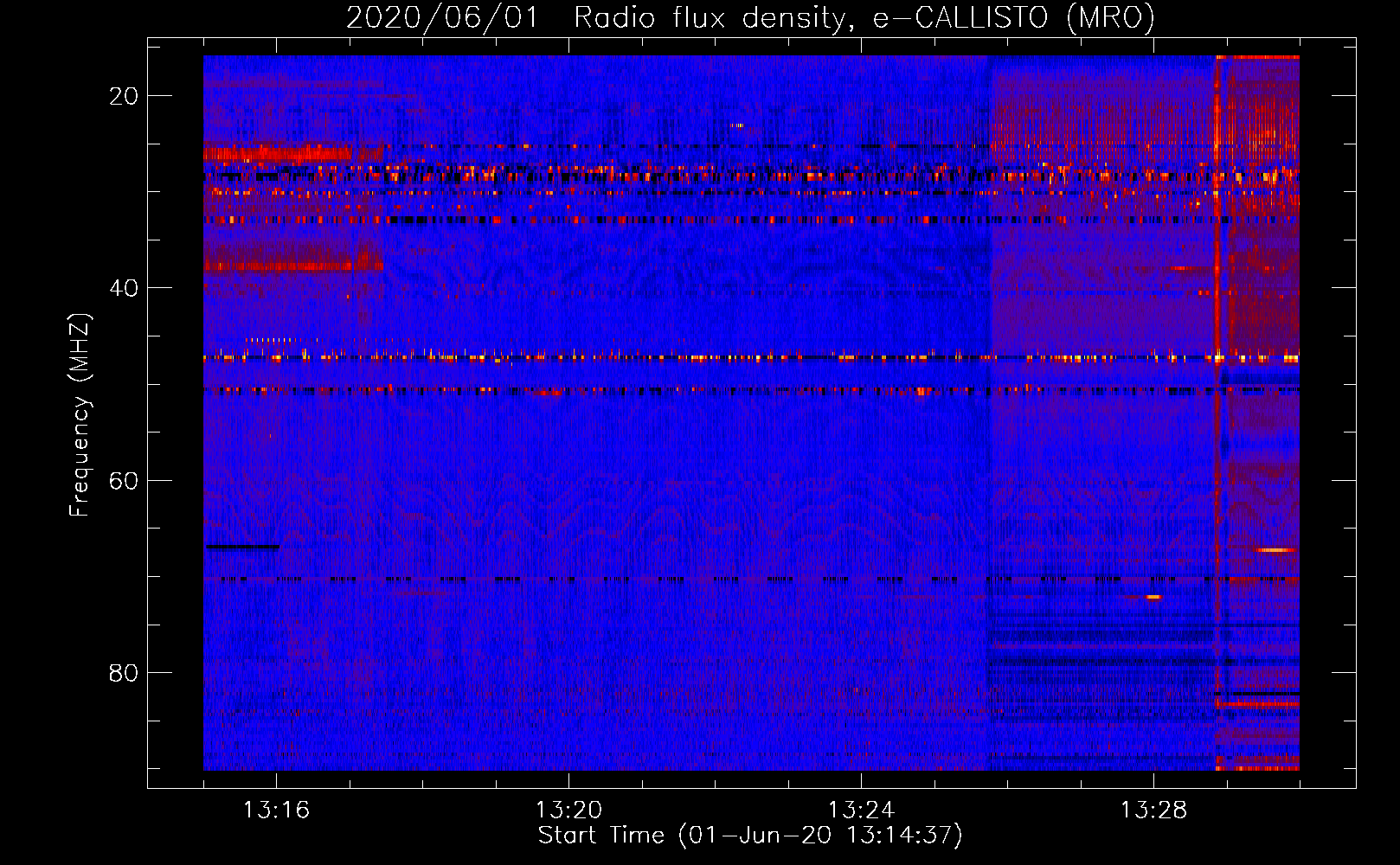Click the 40 MHz frequency tick label

pyautogui.click(x=124, y=288)
